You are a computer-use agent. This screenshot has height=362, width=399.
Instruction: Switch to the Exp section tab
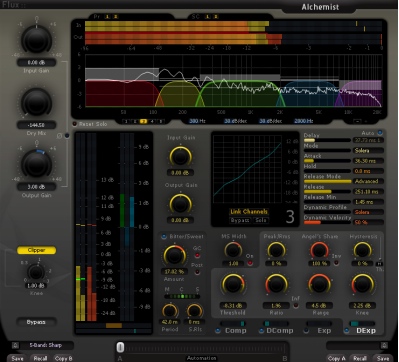324,331
